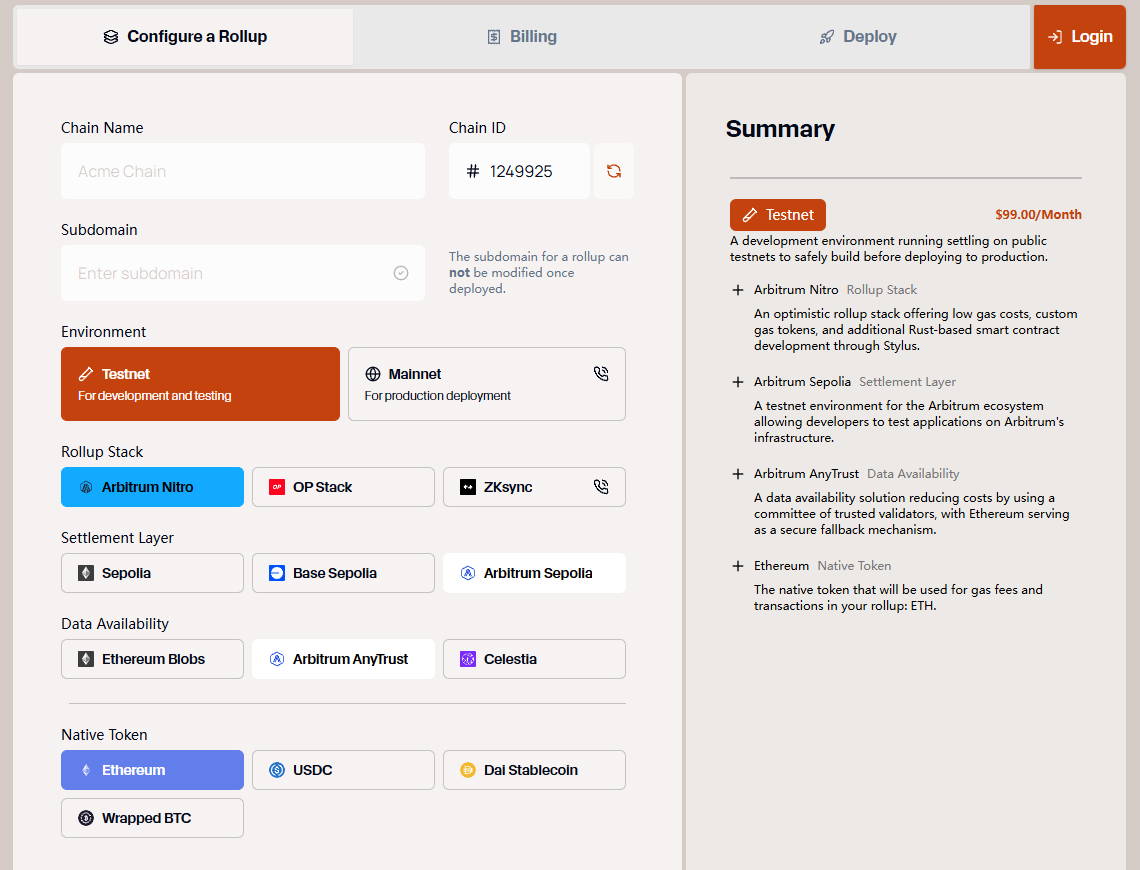Expand Ethereum Native Token summary item

pyautogui.click(x=738, y=566)
